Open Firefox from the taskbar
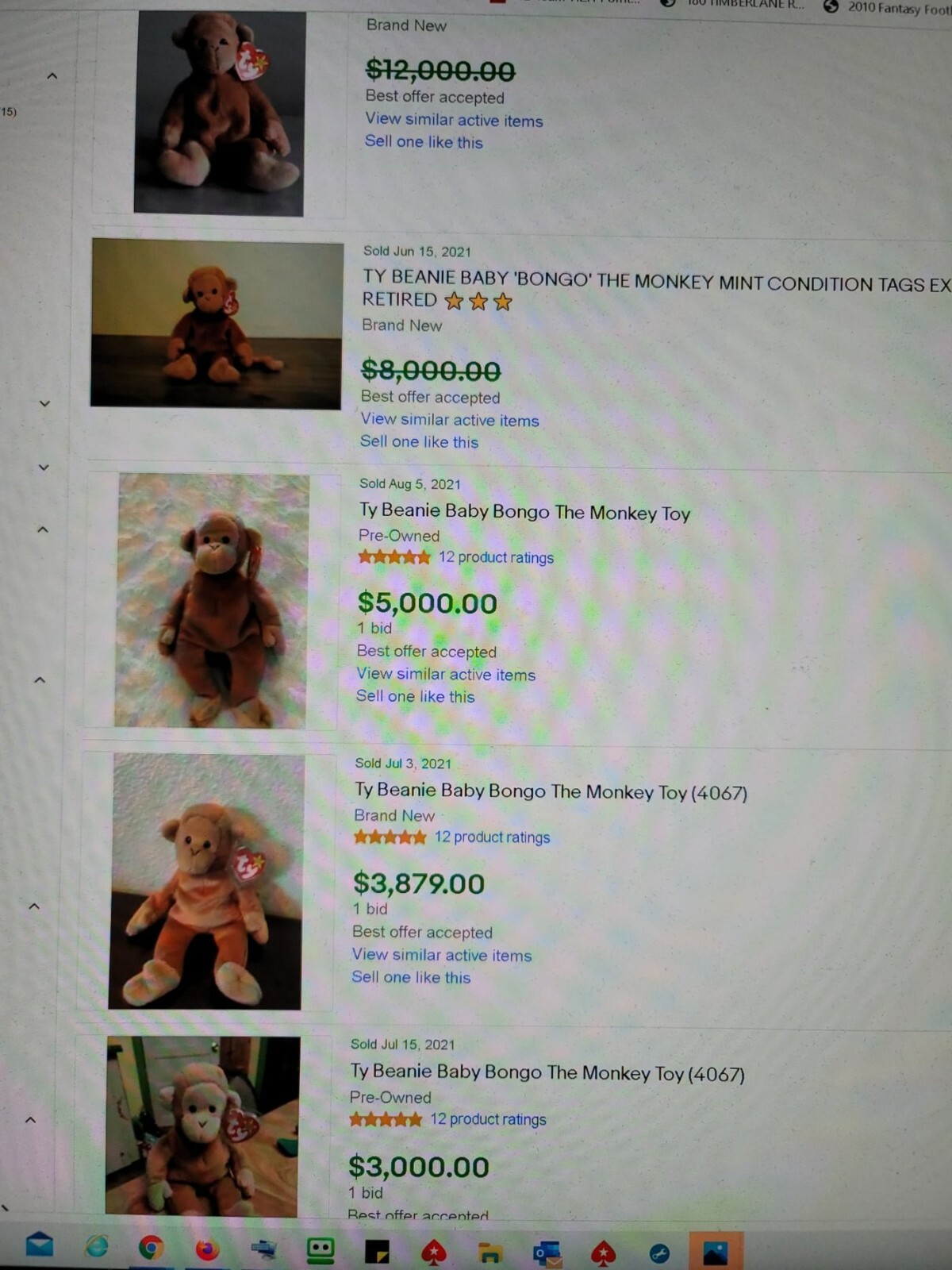 (x=207, y=1250)
